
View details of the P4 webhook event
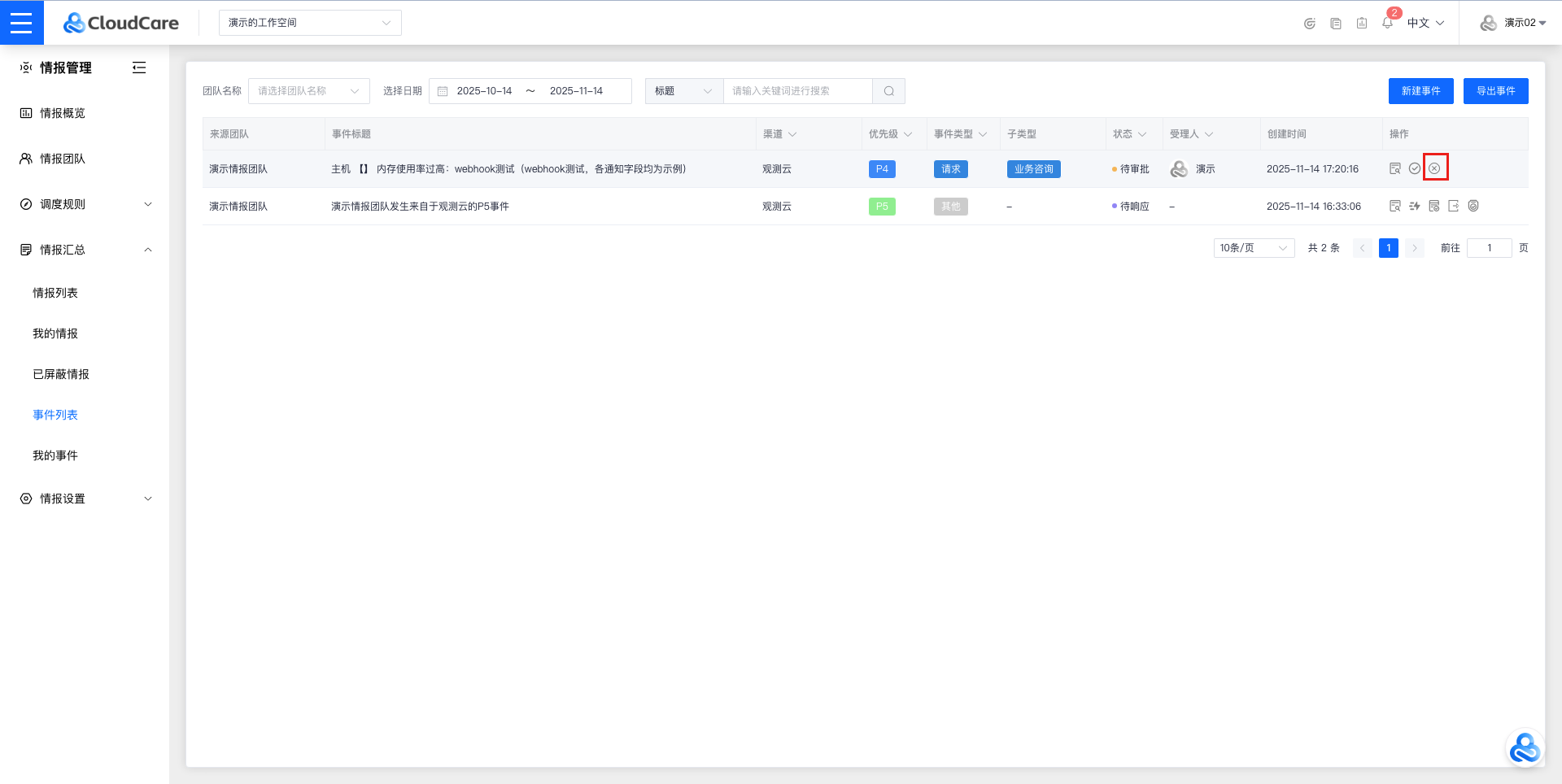pos(1395,168)
